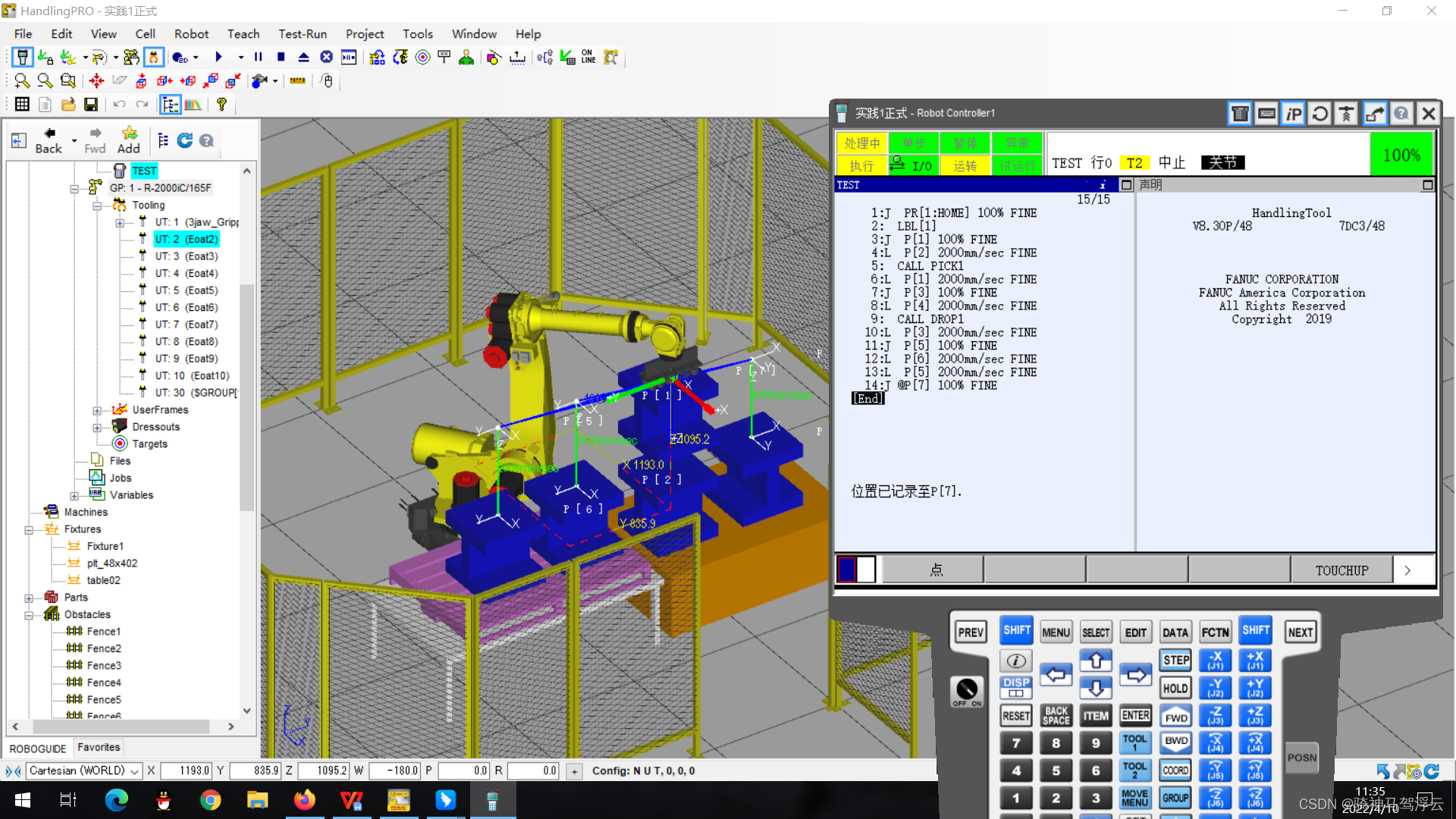Open the Teach menu
Viewport: 1456px width, 819px height.
point(243,34)
